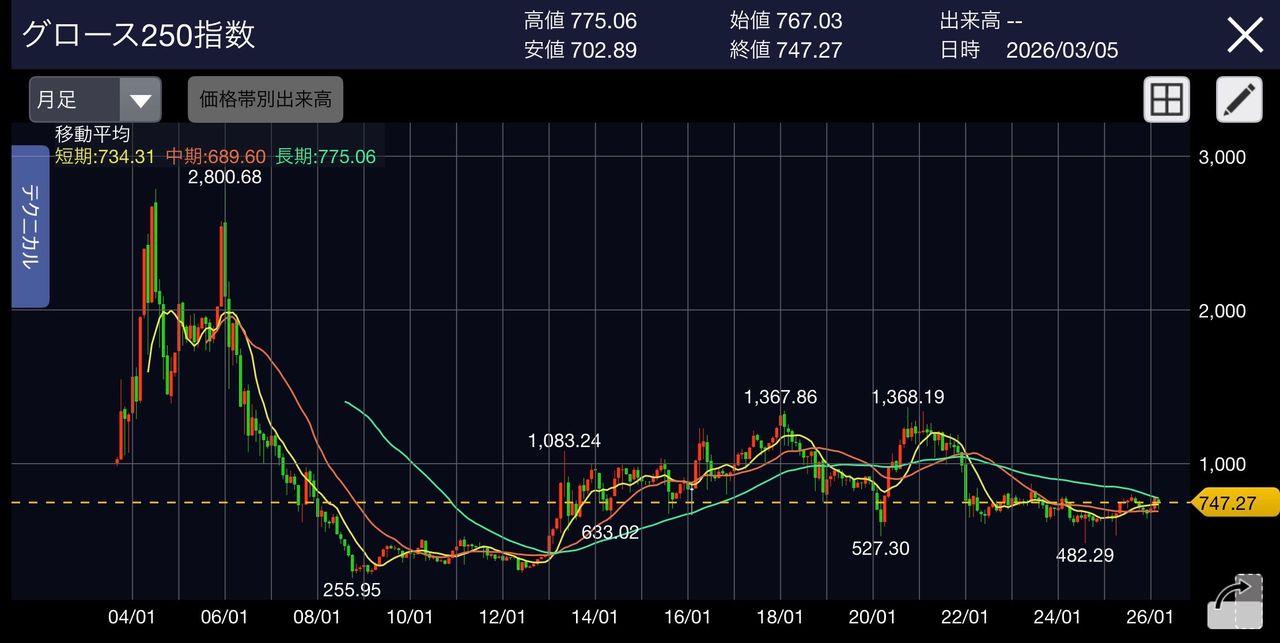Viewport: 1280px width, 643px height.
Task: Click the グロース250指数 title text
Action: click(x=138, y=35)
